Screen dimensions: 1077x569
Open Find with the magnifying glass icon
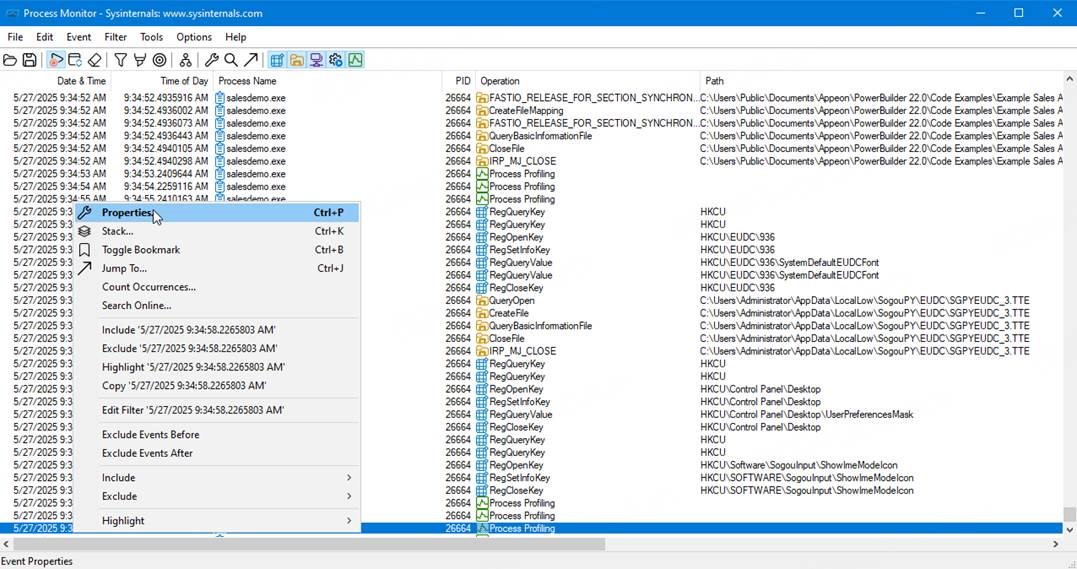231,60
